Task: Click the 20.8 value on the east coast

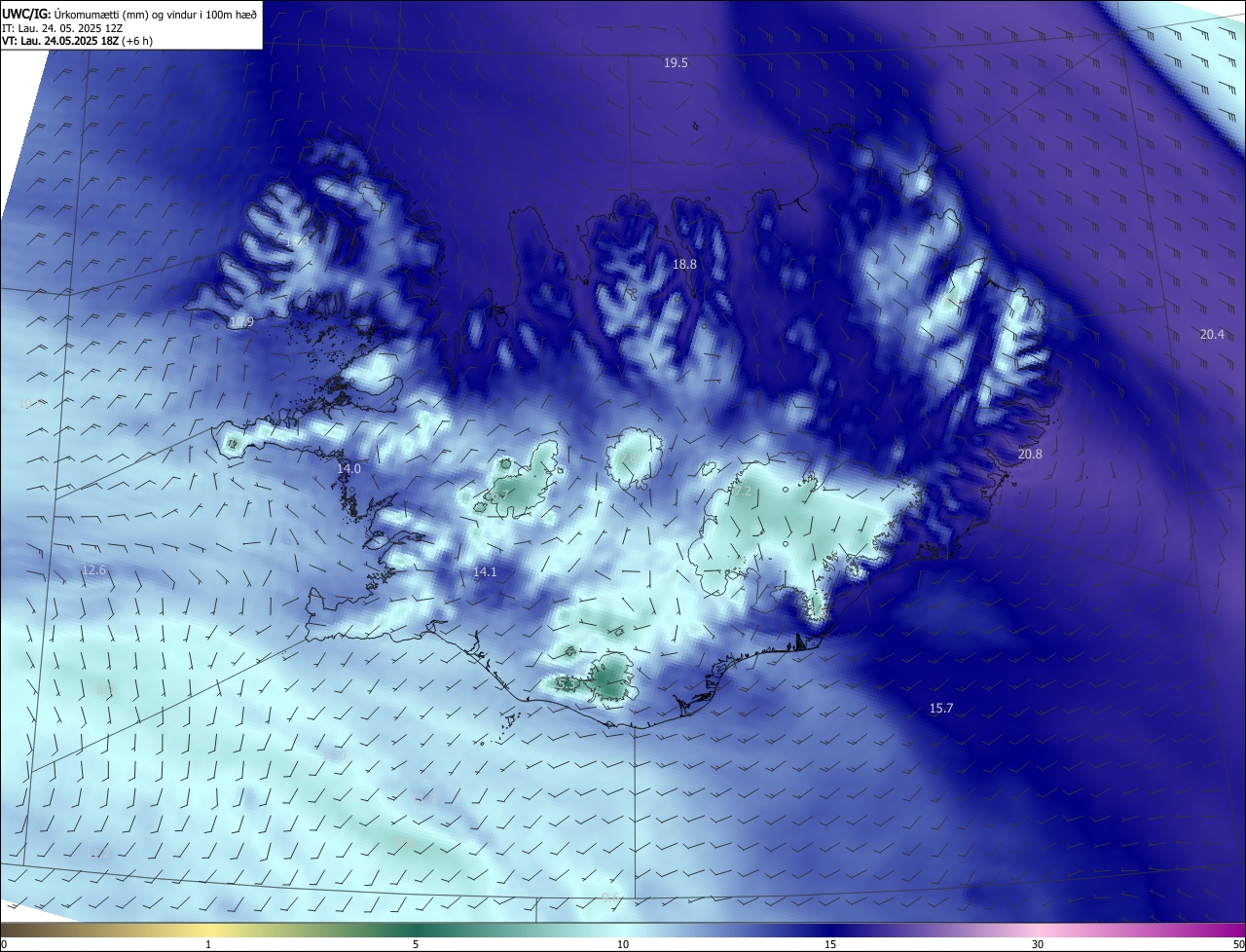Action: 1030,454
